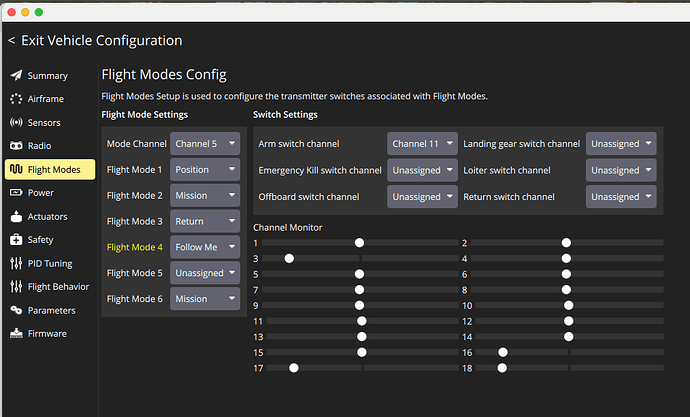
Task: Click the Sensors icon in sidebar
Action: [x=16, y=123]
